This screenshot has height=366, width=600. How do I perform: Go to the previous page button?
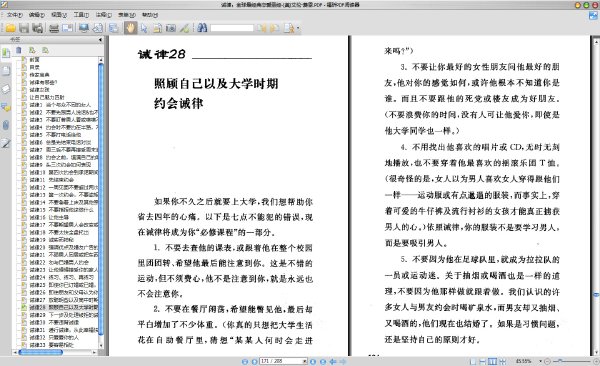pos(254,361)
